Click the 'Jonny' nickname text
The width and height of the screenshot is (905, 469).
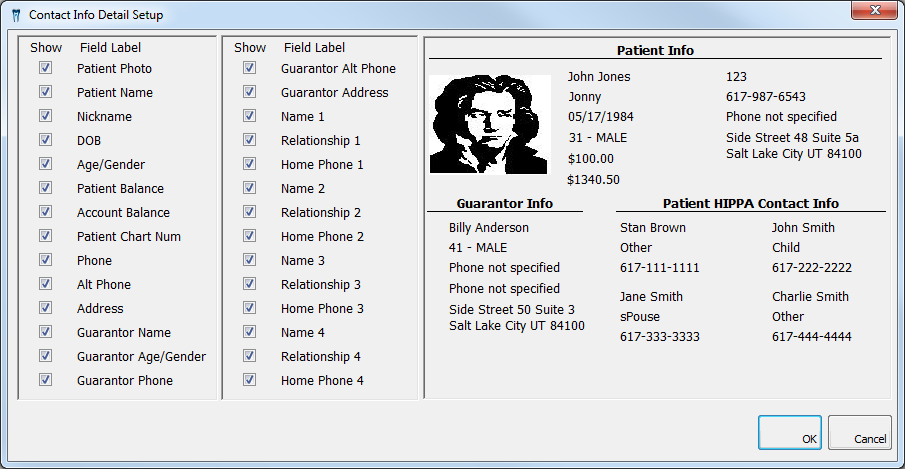(x=585, y=97)
